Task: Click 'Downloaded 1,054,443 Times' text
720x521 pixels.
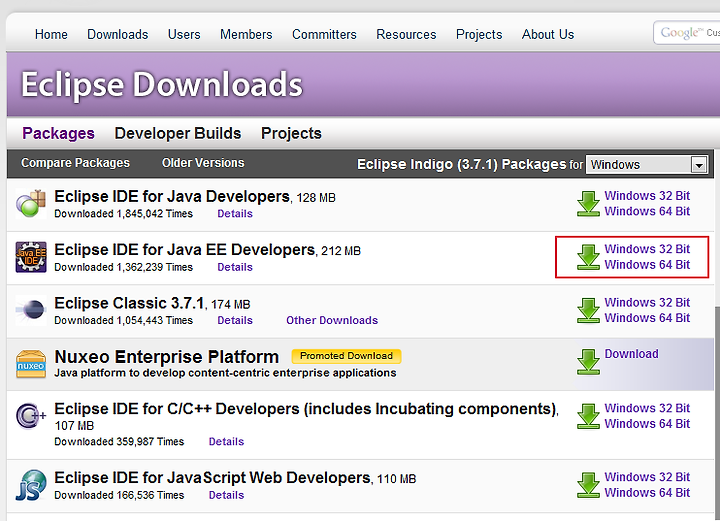Action: 124,320
